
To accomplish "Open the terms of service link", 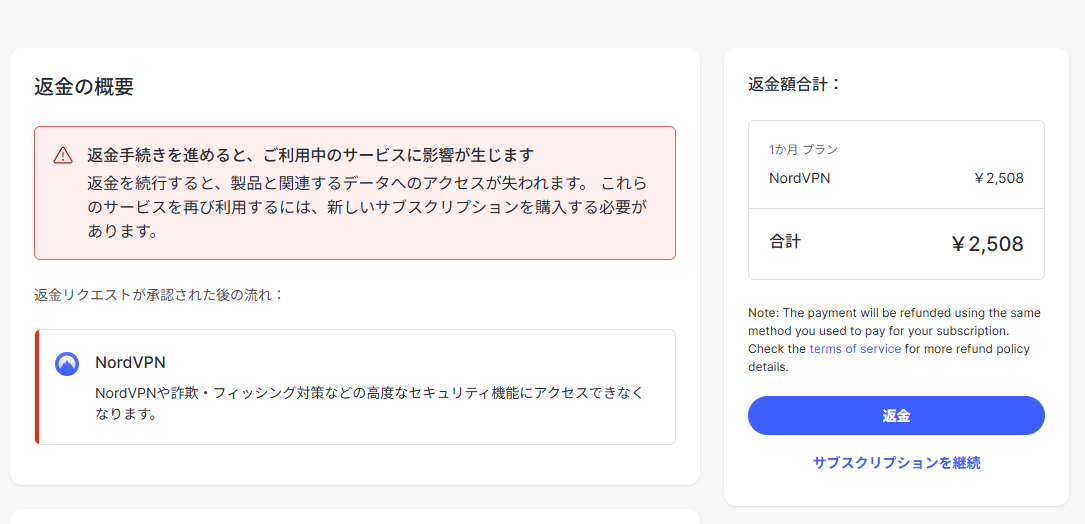I will pos(855,349).
